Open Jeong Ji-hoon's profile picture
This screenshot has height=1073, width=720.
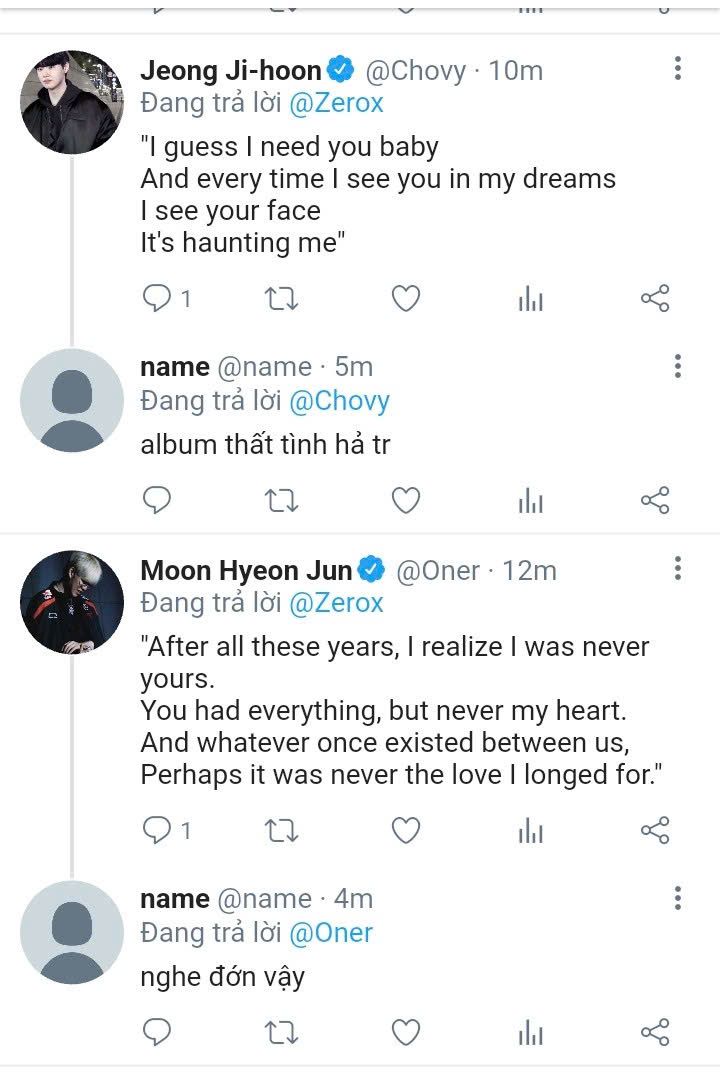click(72, 102)
